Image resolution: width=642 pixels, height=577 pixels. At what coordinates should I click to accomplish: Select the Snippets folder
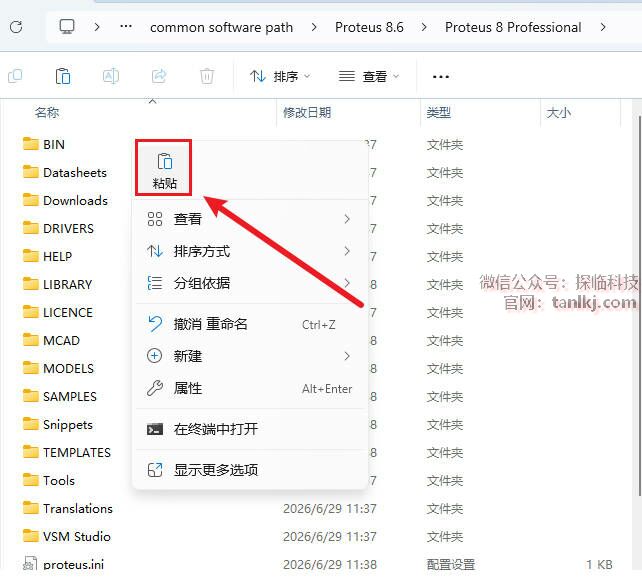point(58,424)
